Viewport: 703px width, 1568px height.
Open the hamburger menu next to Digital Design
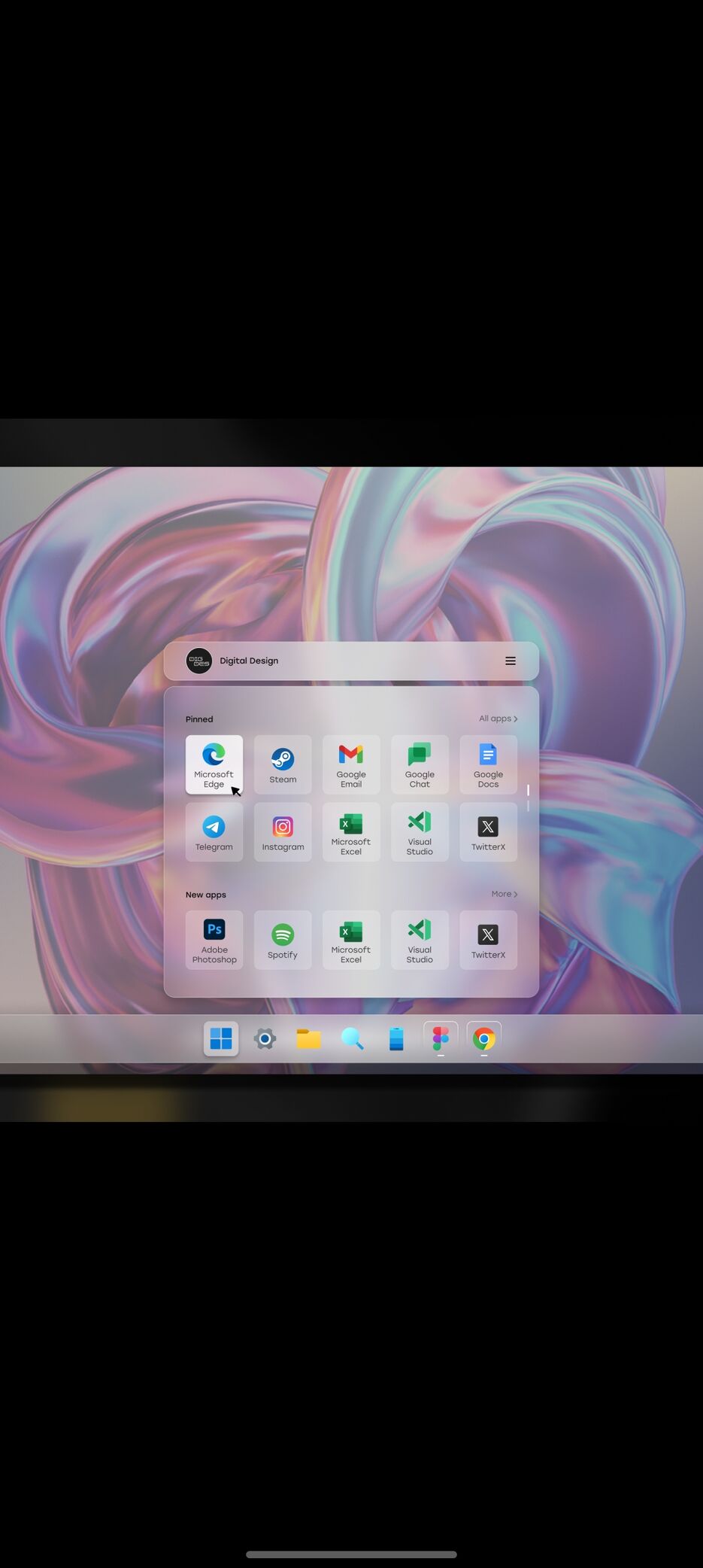[511, 661]
